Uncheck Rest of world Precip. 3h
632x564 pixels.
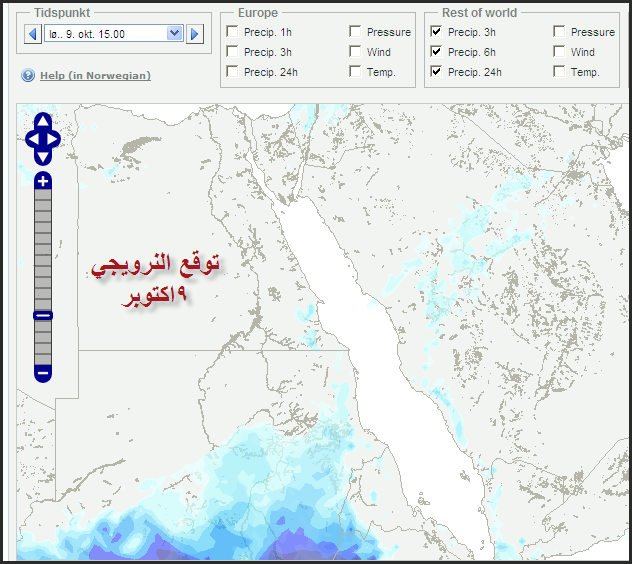pos(436,31)
